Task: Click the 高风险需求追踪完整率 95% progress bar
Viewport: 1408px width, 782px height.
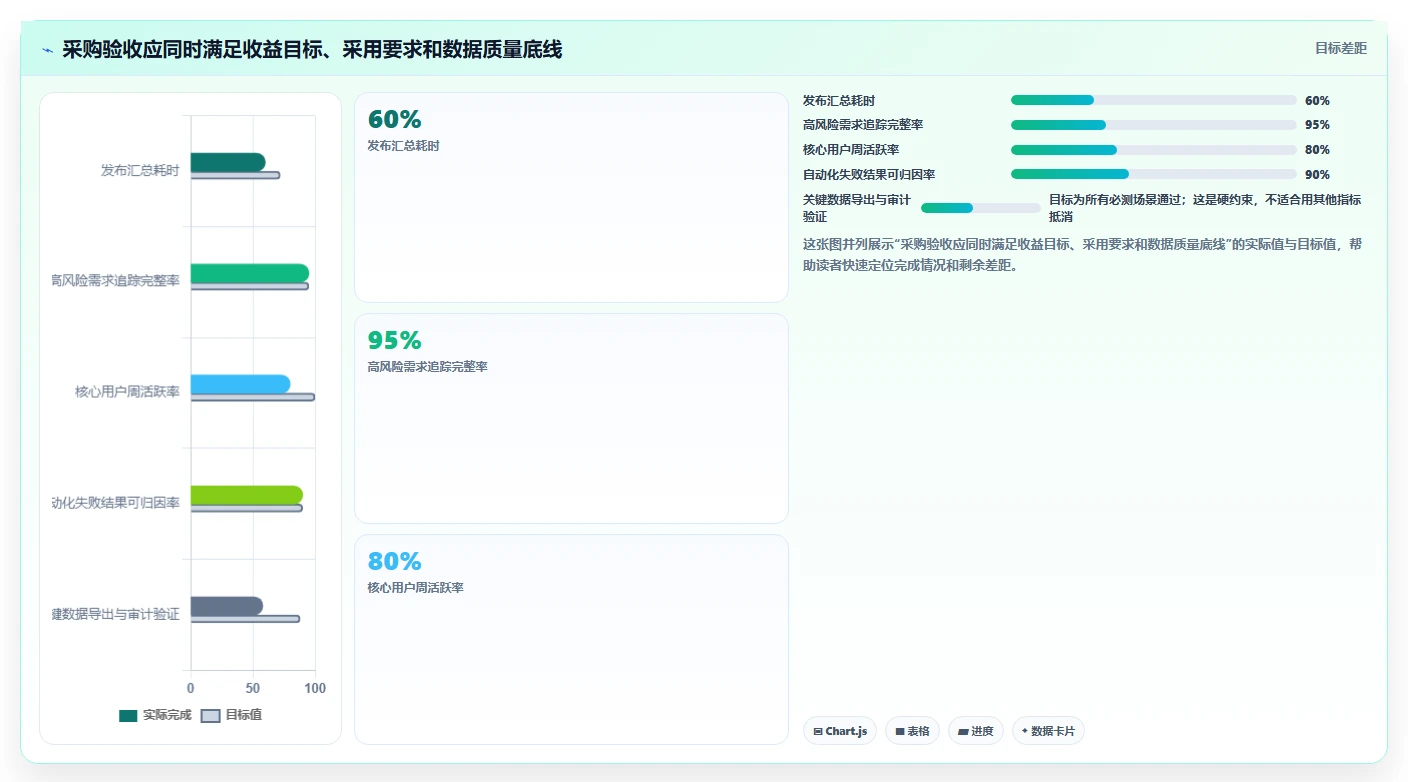Action: coord(1153,125)
